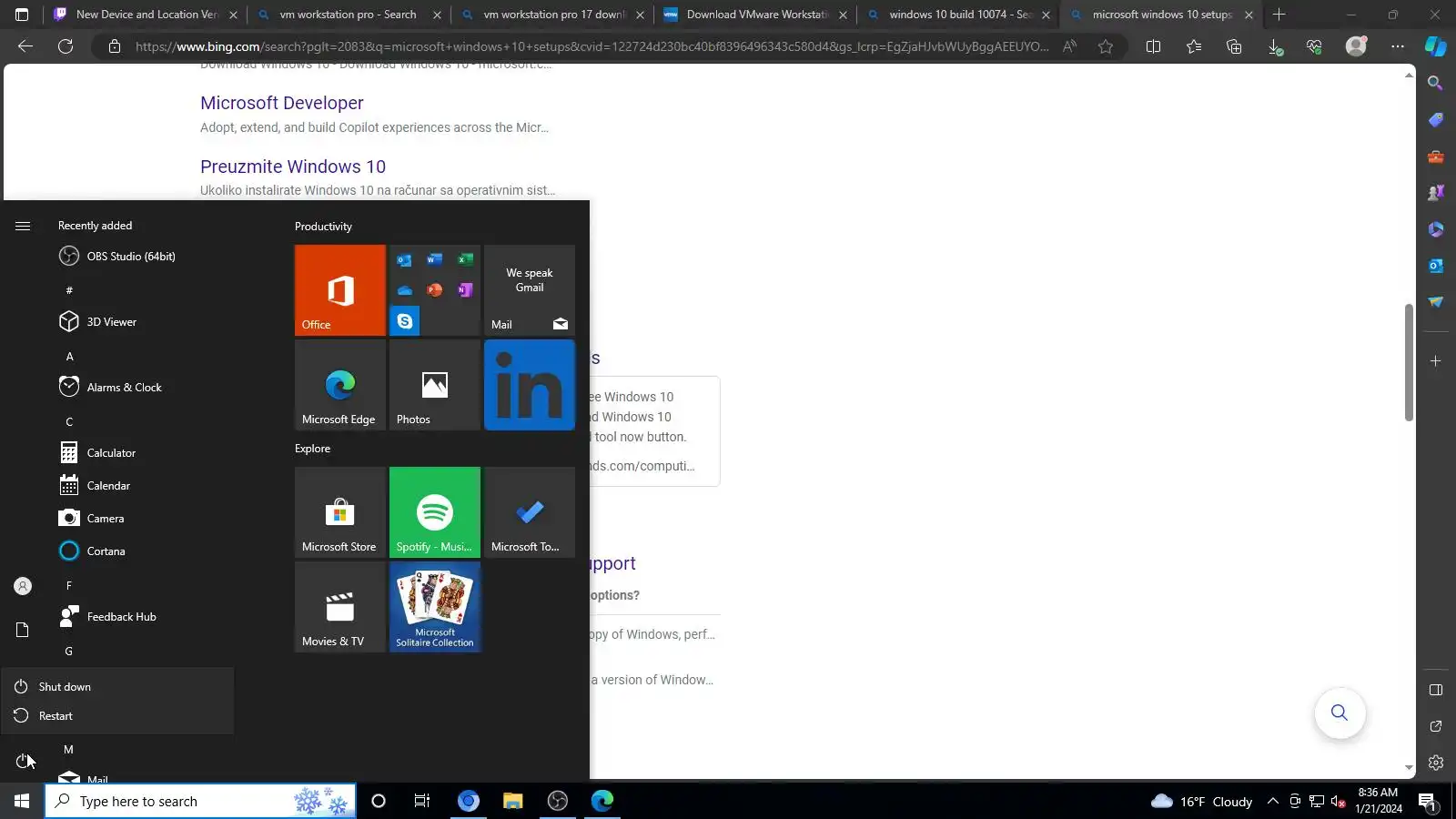Open Edge sidebar search icon
The image size is (1456, 819).
(x=1436, y=84)
